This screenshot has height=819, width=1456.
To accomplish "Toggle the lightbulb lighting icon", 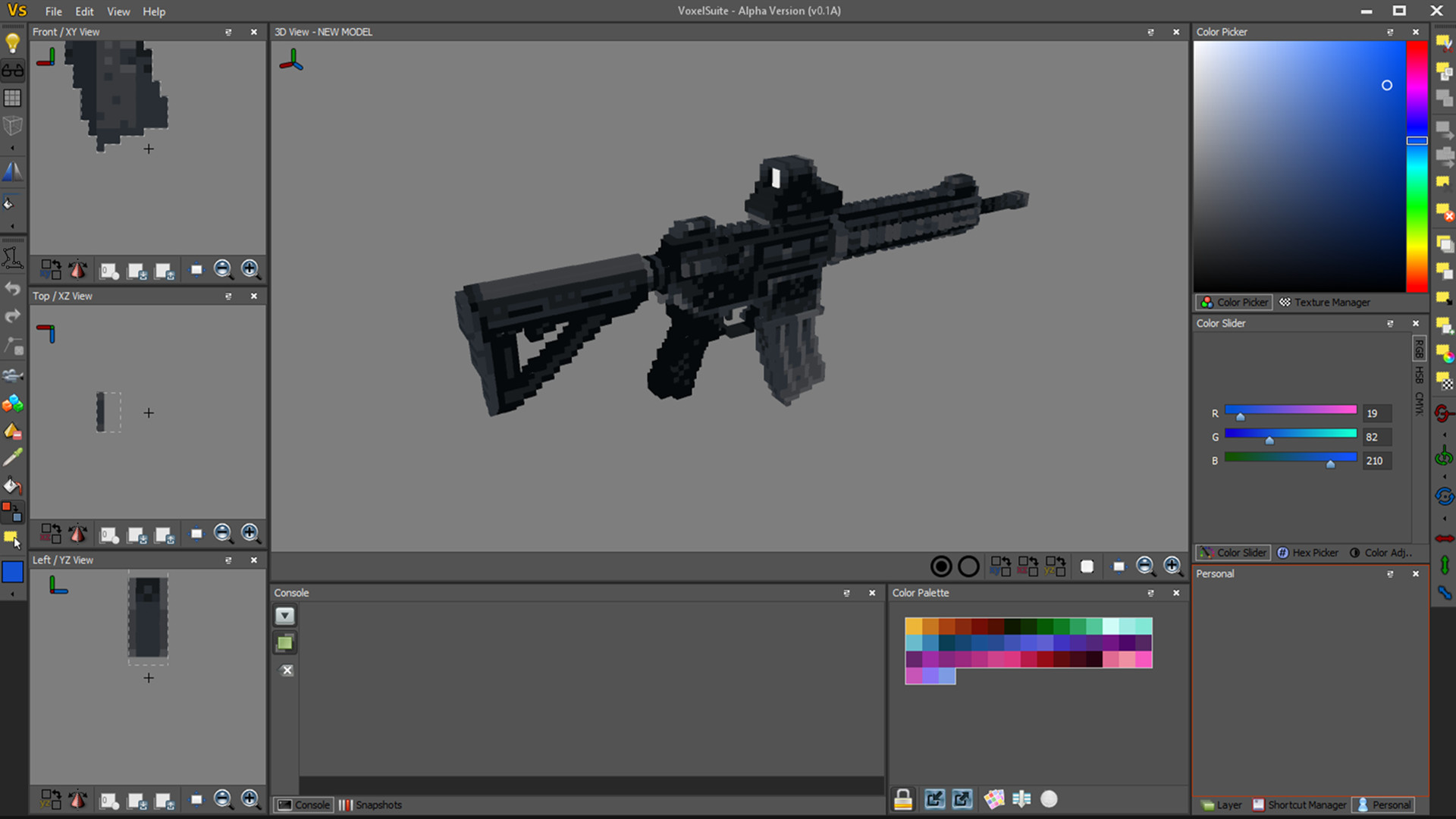I will coord(12,44).
